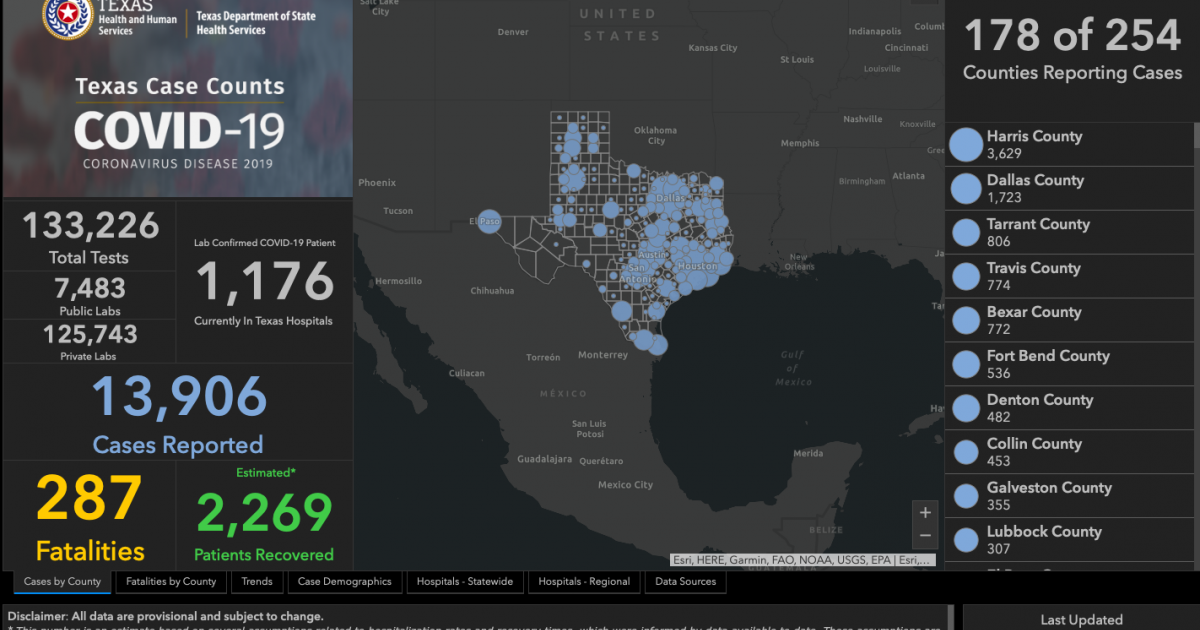This screenshot has width=1200, height=630.
Task: Select the Travis County circle marker in list
Action: 966,276
